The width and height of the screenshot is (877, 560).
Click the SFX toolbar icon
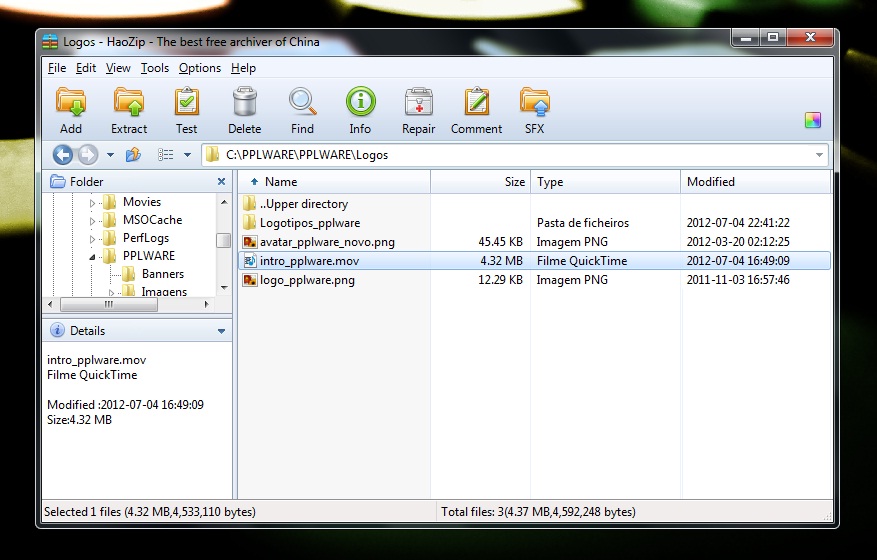click(535, 102)
